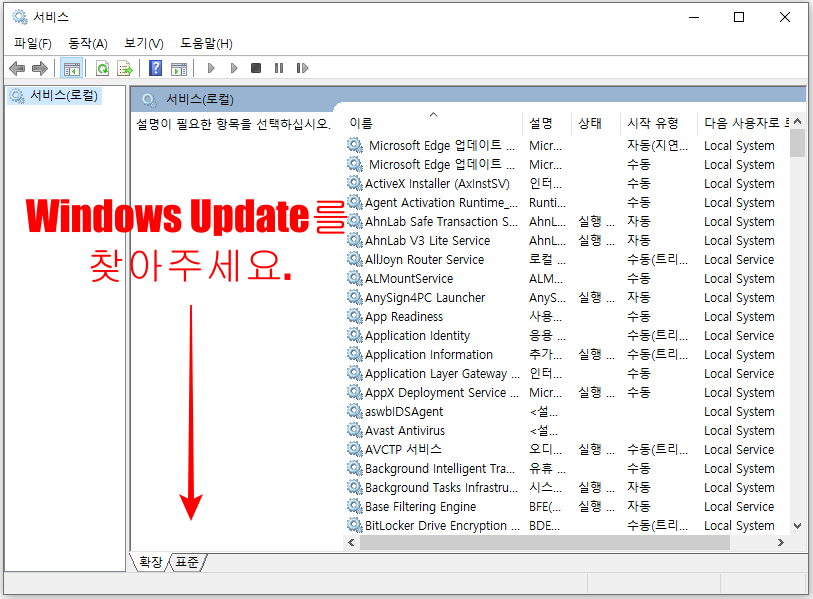Select gear icon beside Base Filtering Engine
Screen dimensions: 813x599
pos(355,506)
